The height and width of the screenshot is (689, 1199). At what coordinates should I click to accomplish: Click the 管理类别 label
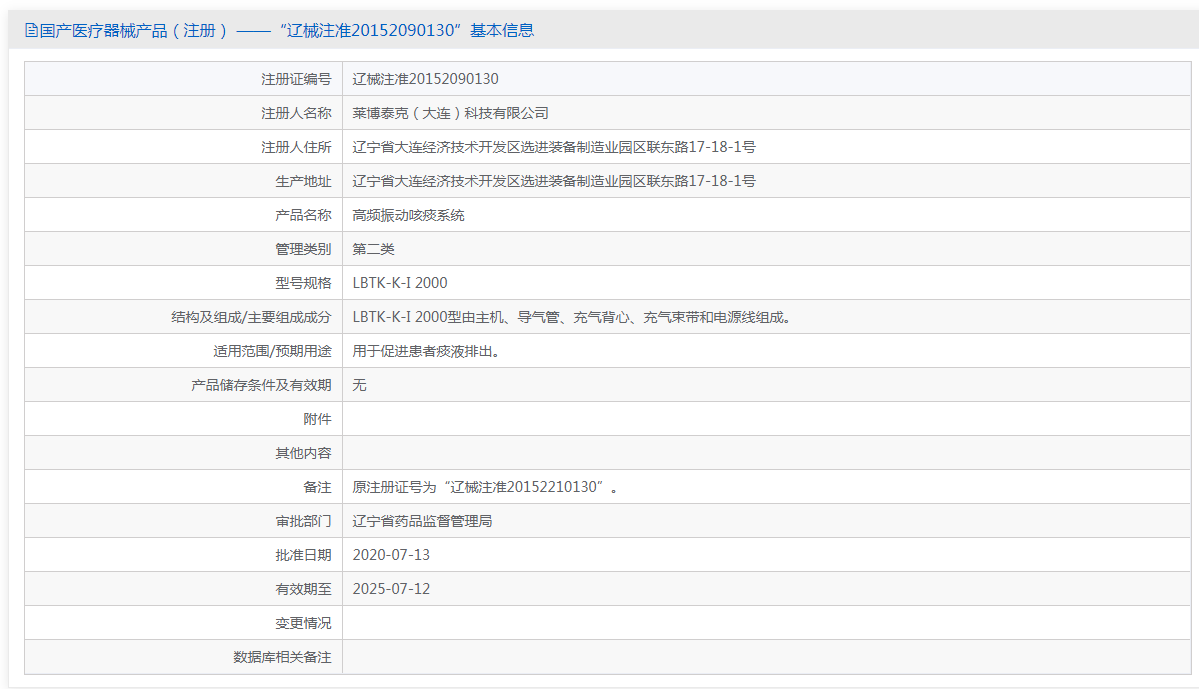pyautogui.click(x=304, y=249)
